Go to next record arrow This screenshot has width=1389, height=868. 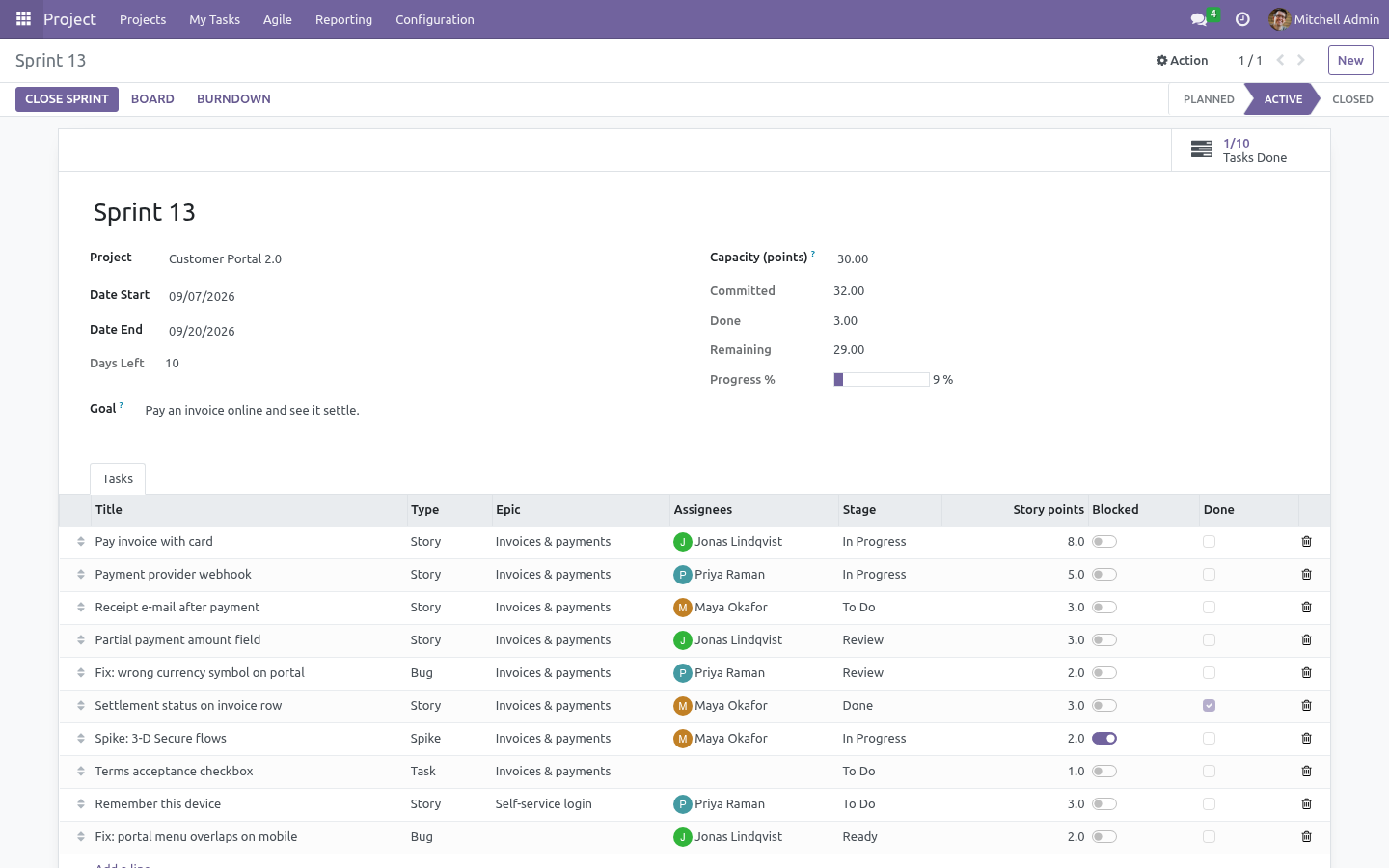coord(1301,60)
